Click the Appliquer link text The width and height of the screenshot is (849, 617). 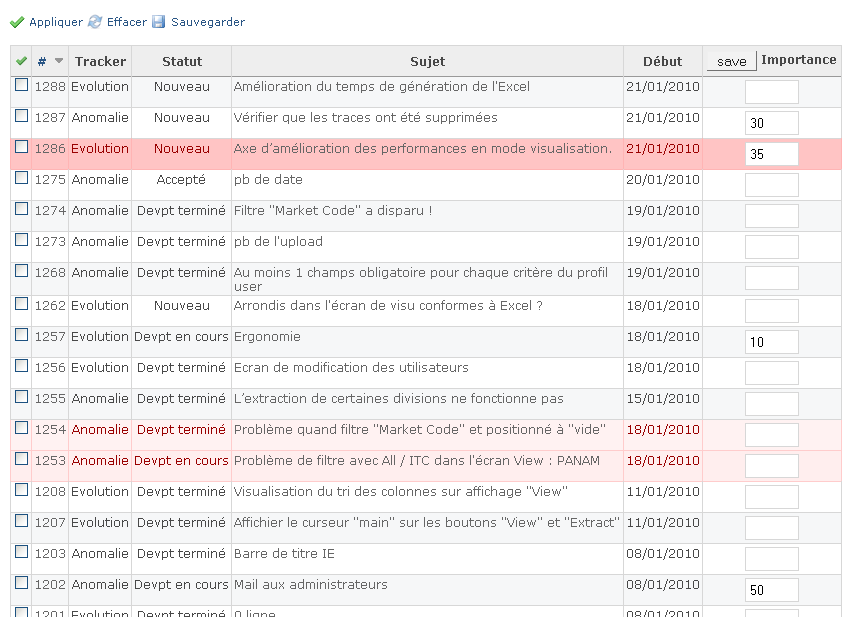[x=56, y=22]
